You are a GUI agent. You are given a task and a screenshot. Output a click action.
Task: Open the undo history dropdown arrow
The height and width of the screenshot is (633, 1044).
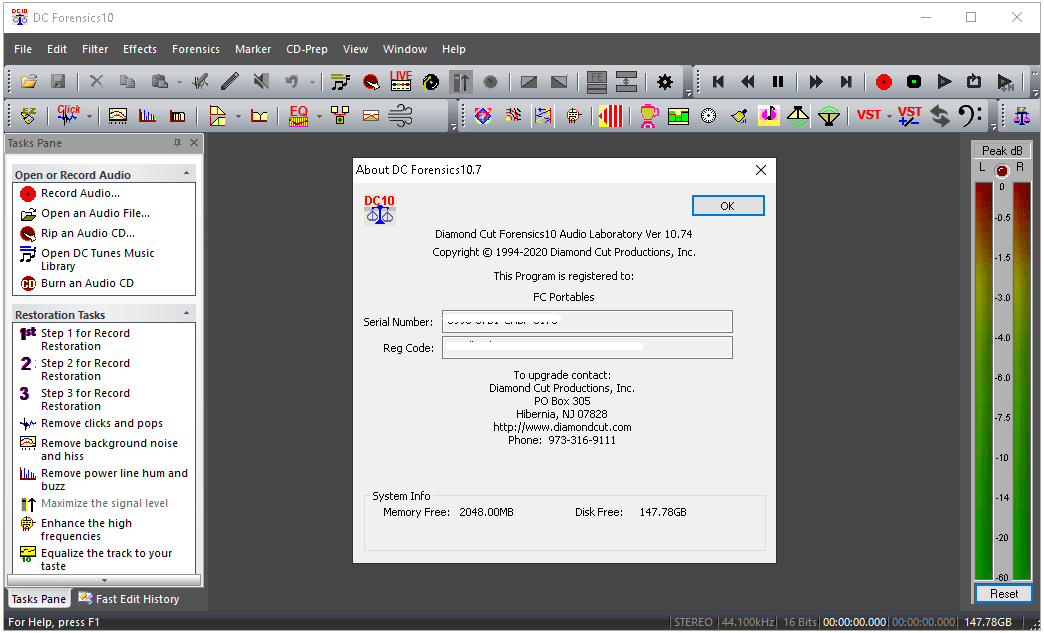point(312,83)
